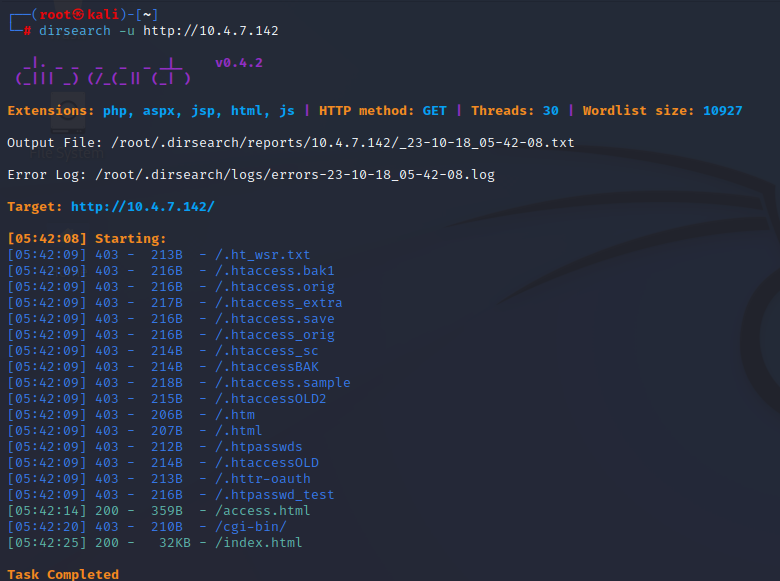
Task: Click the HTTP method value GET
Action: pos(434,110)
